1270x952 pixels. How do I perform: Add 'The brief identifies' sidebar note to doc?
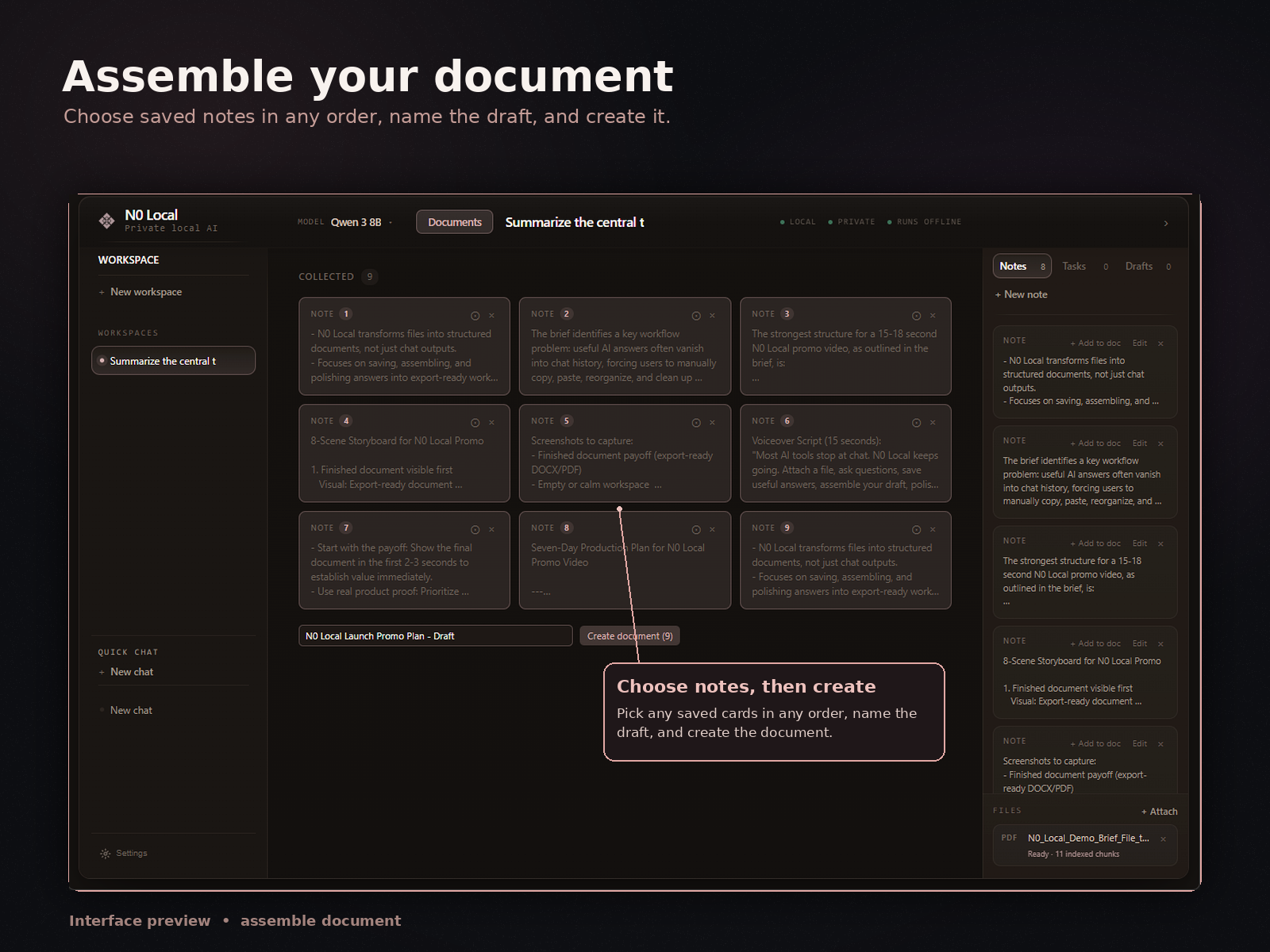(x=1095, y=443)
